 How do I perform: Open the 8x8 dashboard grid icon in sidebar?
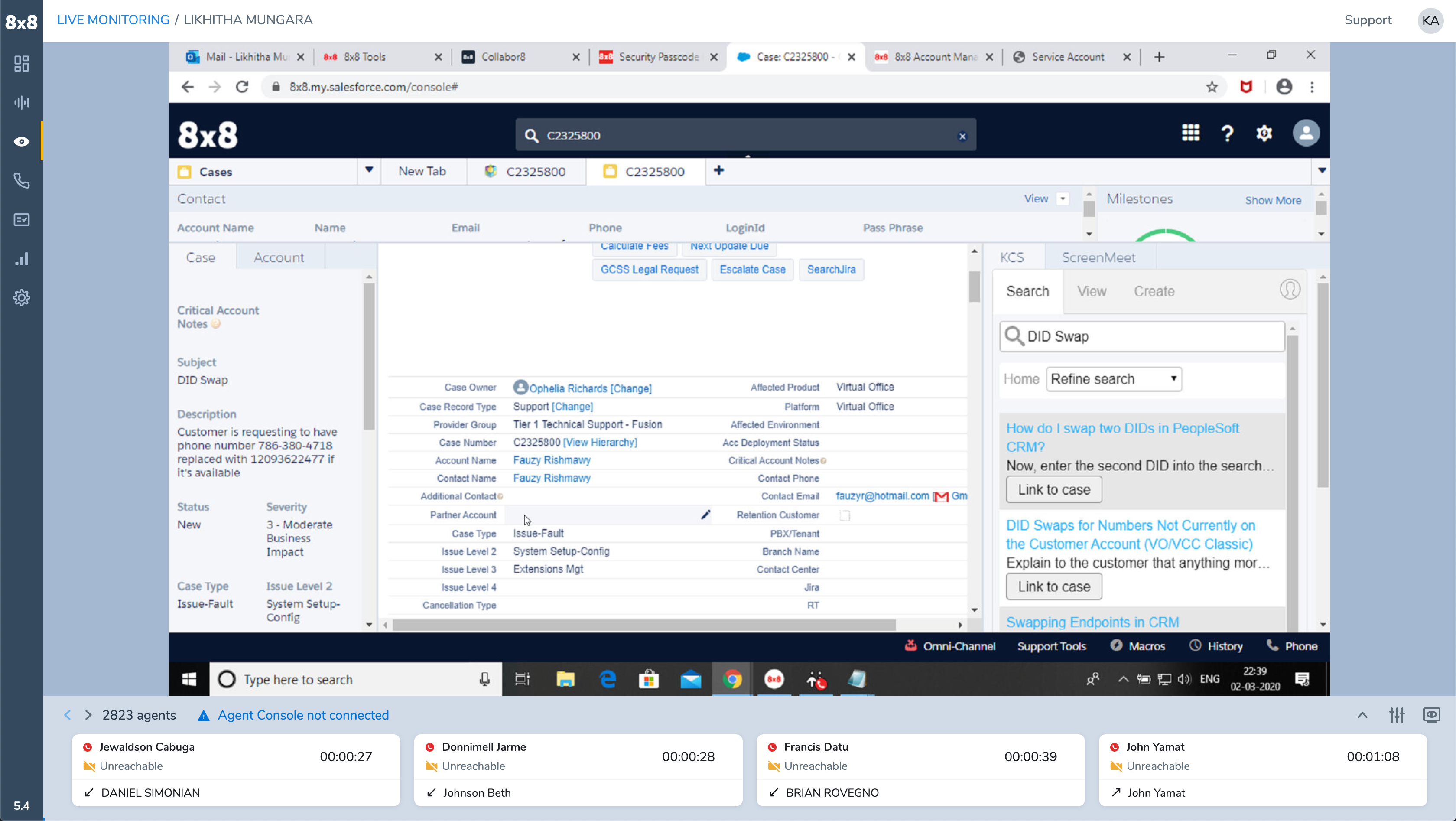click(22, 63)
